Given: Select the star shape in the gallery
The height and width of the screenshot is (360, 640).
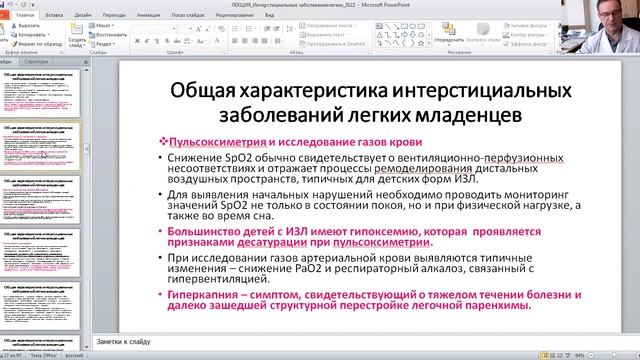Looking at the screenshot, I should coord(421,43).
